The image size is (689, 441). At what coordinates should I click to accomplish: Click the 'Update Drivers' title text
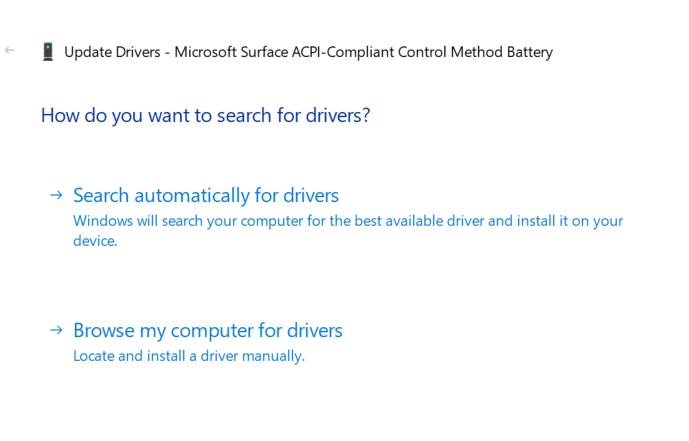(x=112, y=52)
